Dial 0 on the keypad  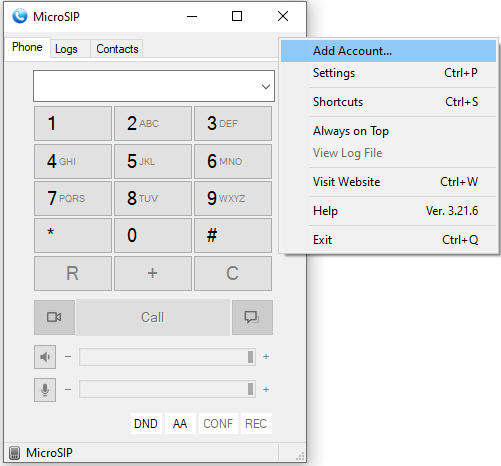153,235
